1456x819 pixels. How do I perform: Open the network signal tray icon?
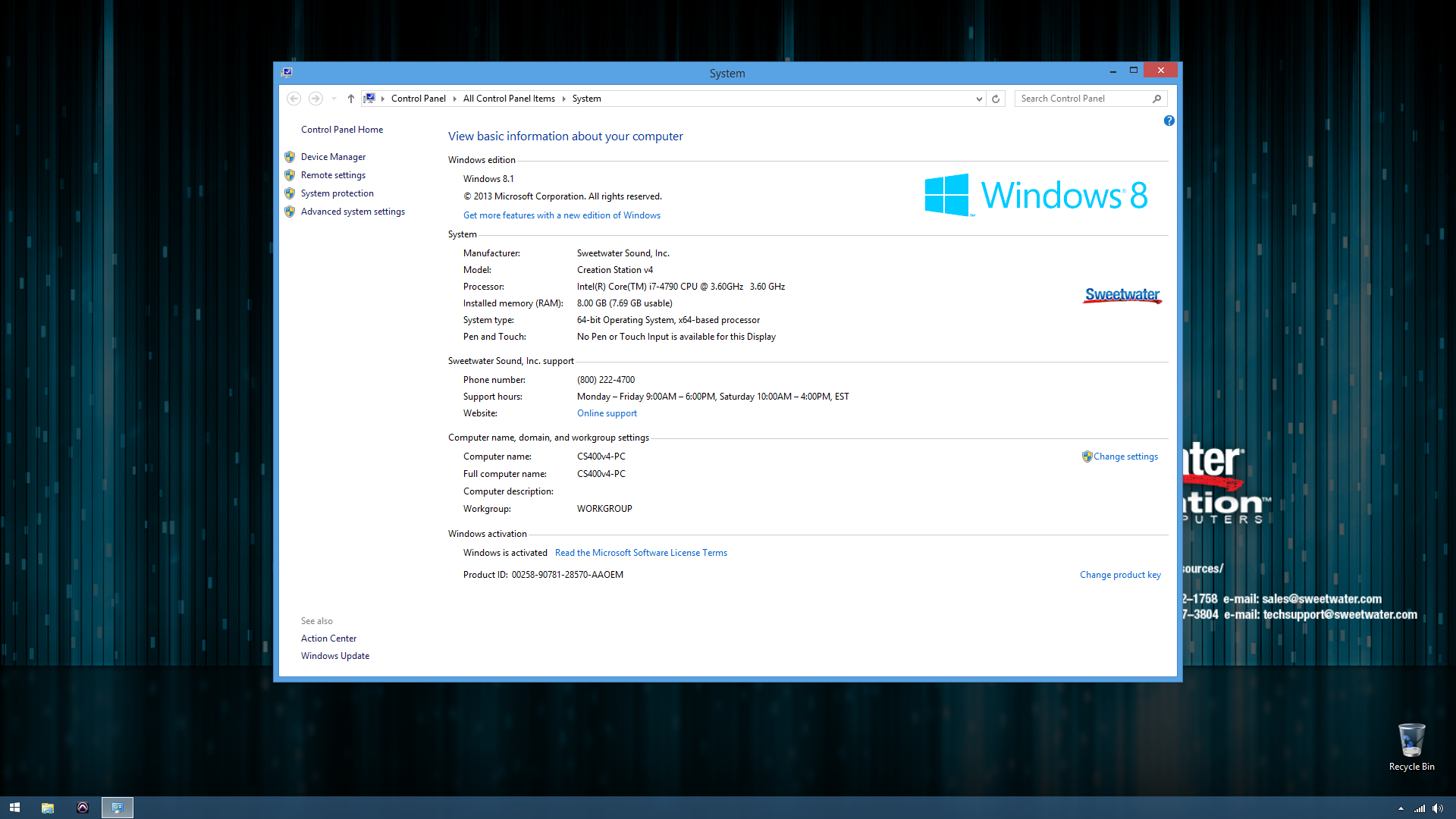pyautogui.click(x=1419, y=808)
